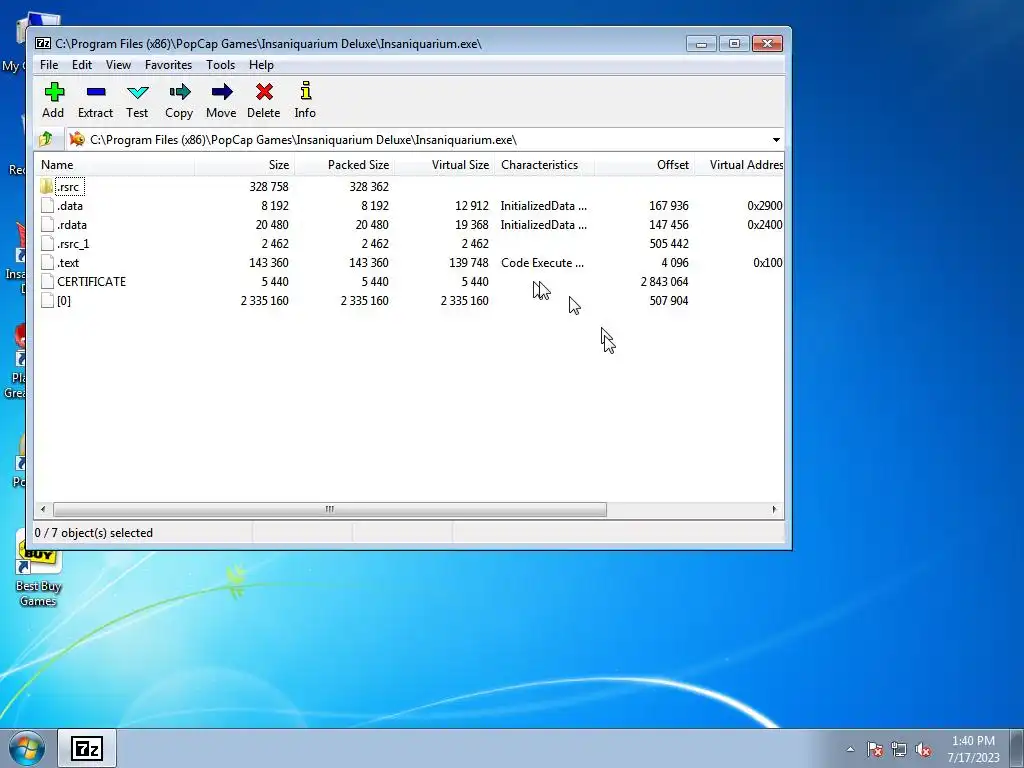1024x768 pixels.
Task: Click the network tray icon
Action: click(899, 749)
